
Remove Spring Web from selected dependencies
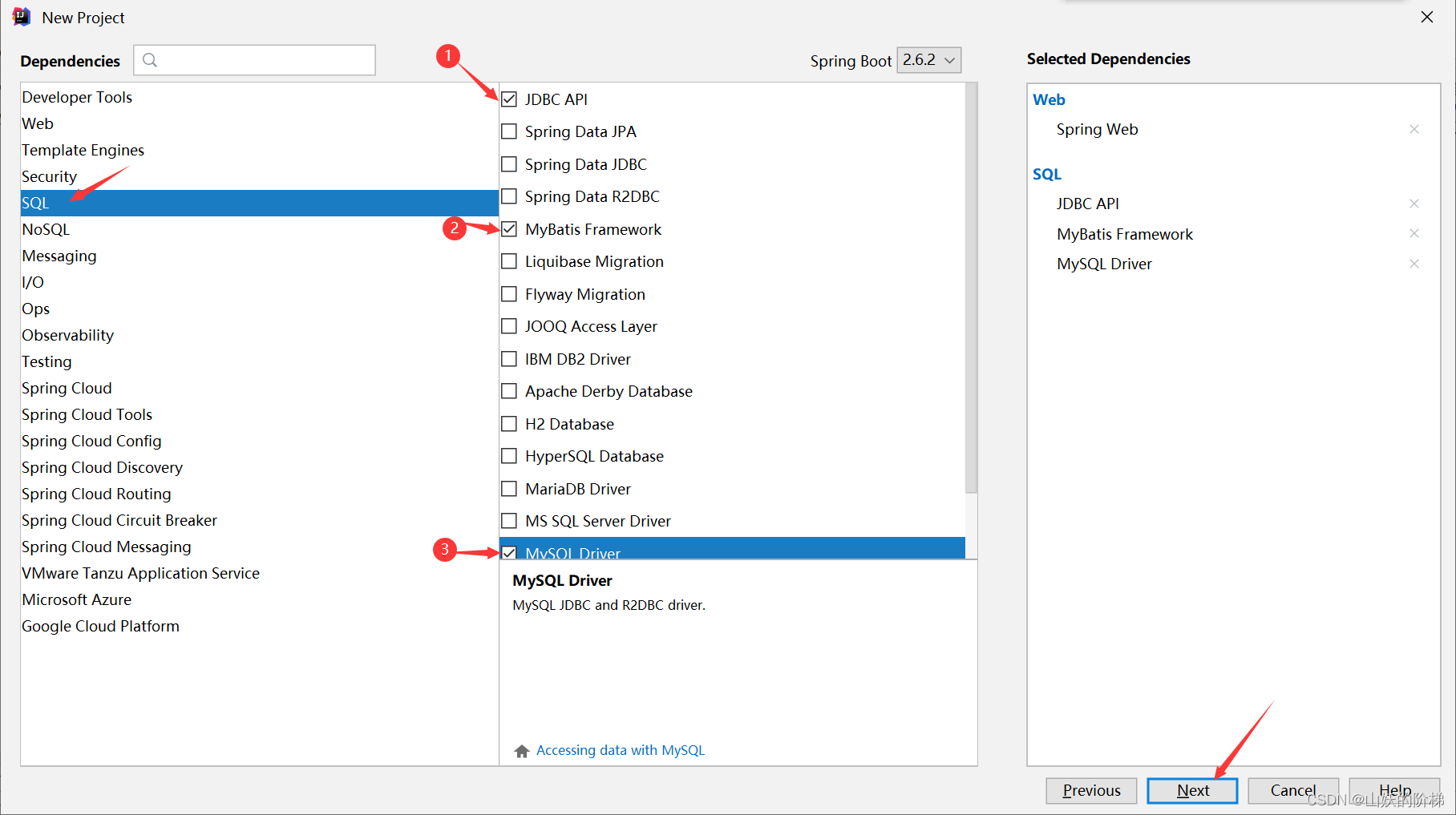1414,129
